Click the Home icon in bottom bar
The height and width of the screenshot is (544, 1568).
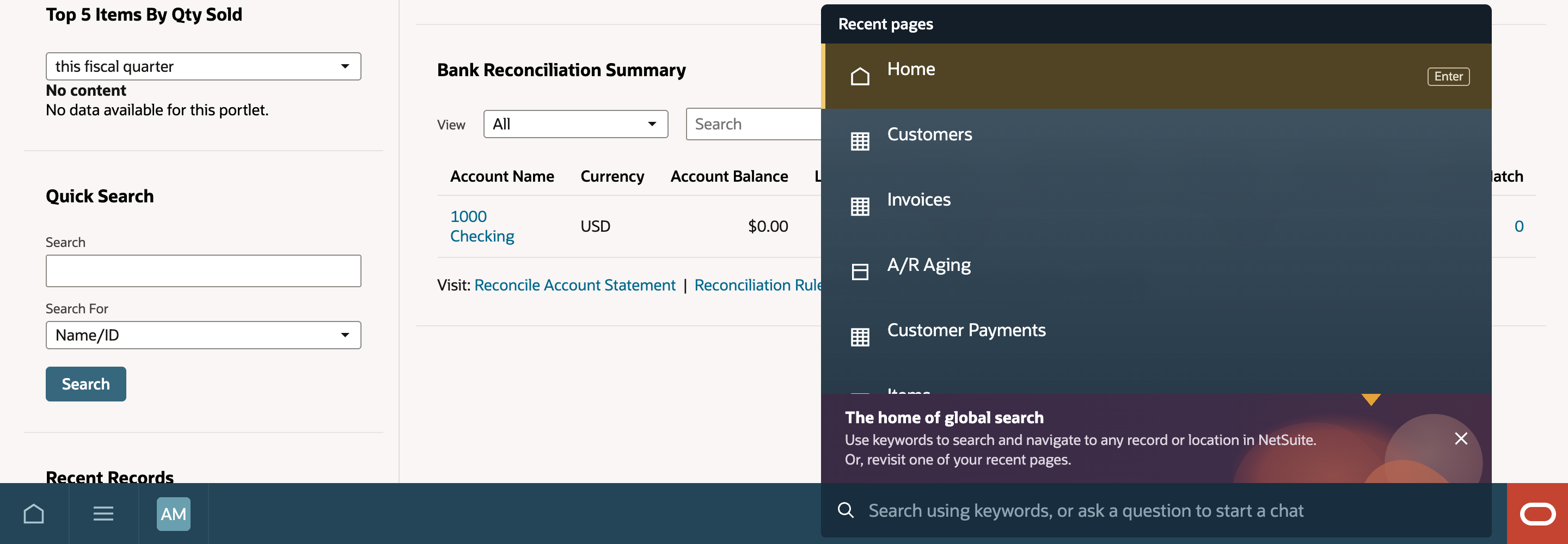point(34,514)
